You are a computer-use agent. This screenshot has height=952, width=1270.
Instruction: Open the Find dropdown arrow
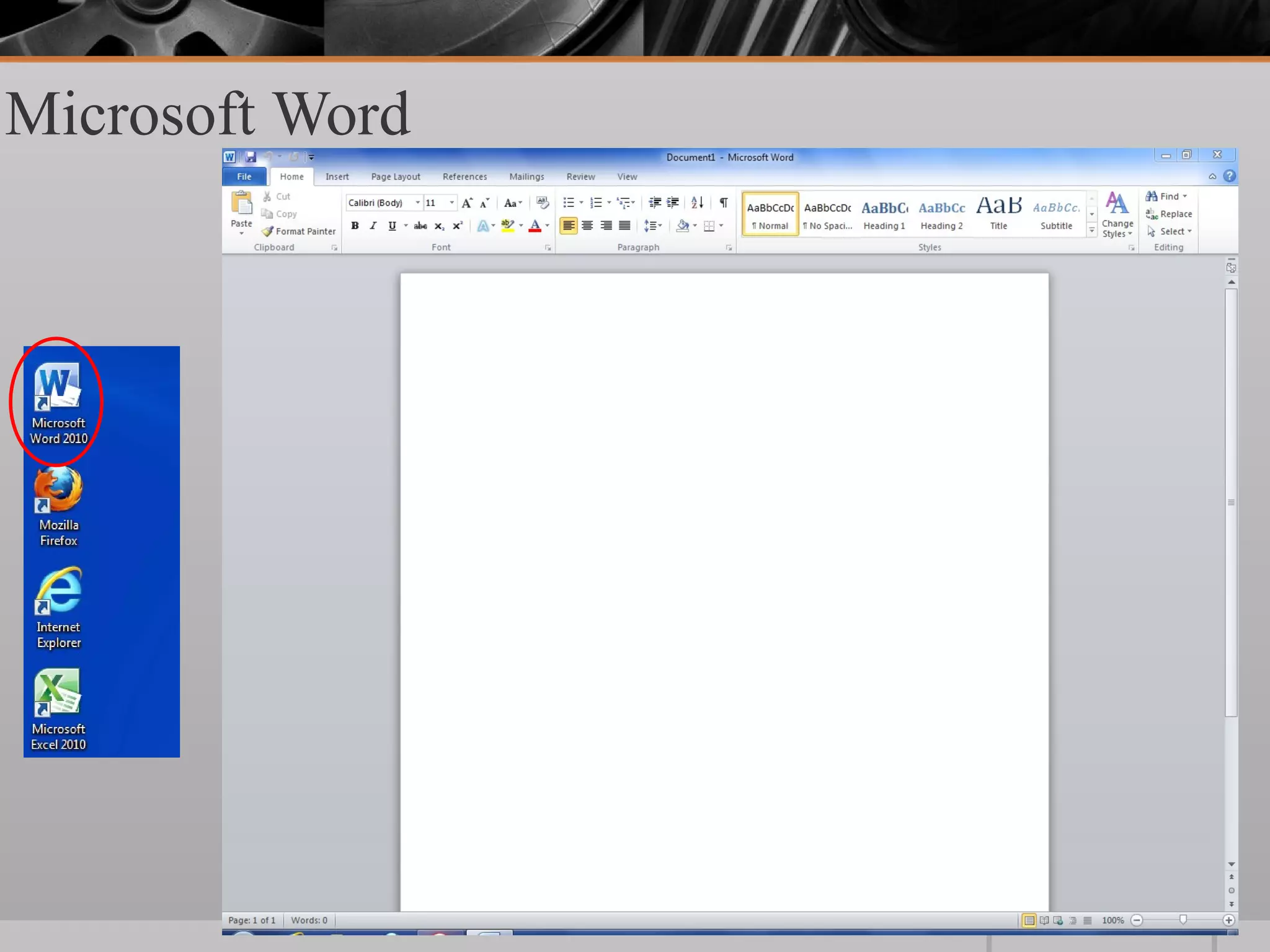pos(1185,196)
